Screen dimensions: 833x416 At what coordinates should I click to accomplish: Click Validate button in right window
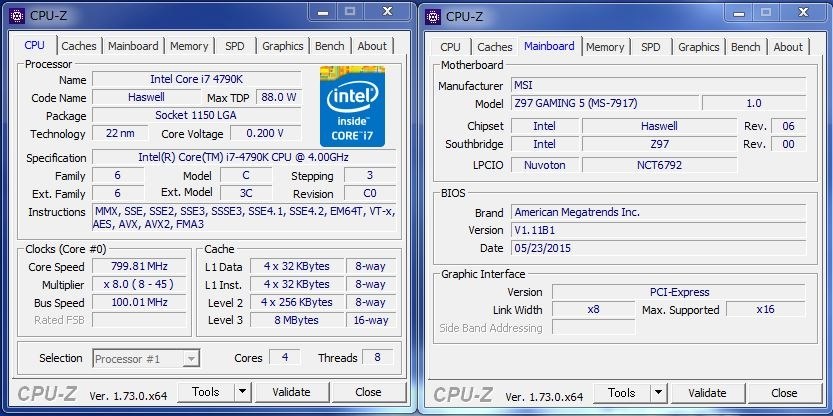tap(707, 393)
